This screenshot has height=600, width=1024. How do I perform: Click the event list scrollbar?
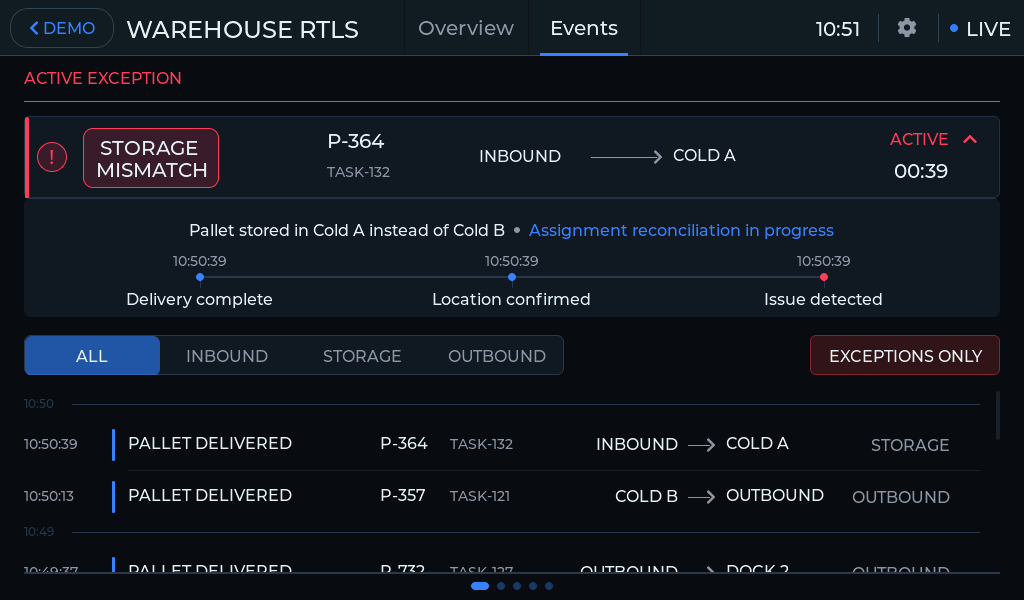997,416
